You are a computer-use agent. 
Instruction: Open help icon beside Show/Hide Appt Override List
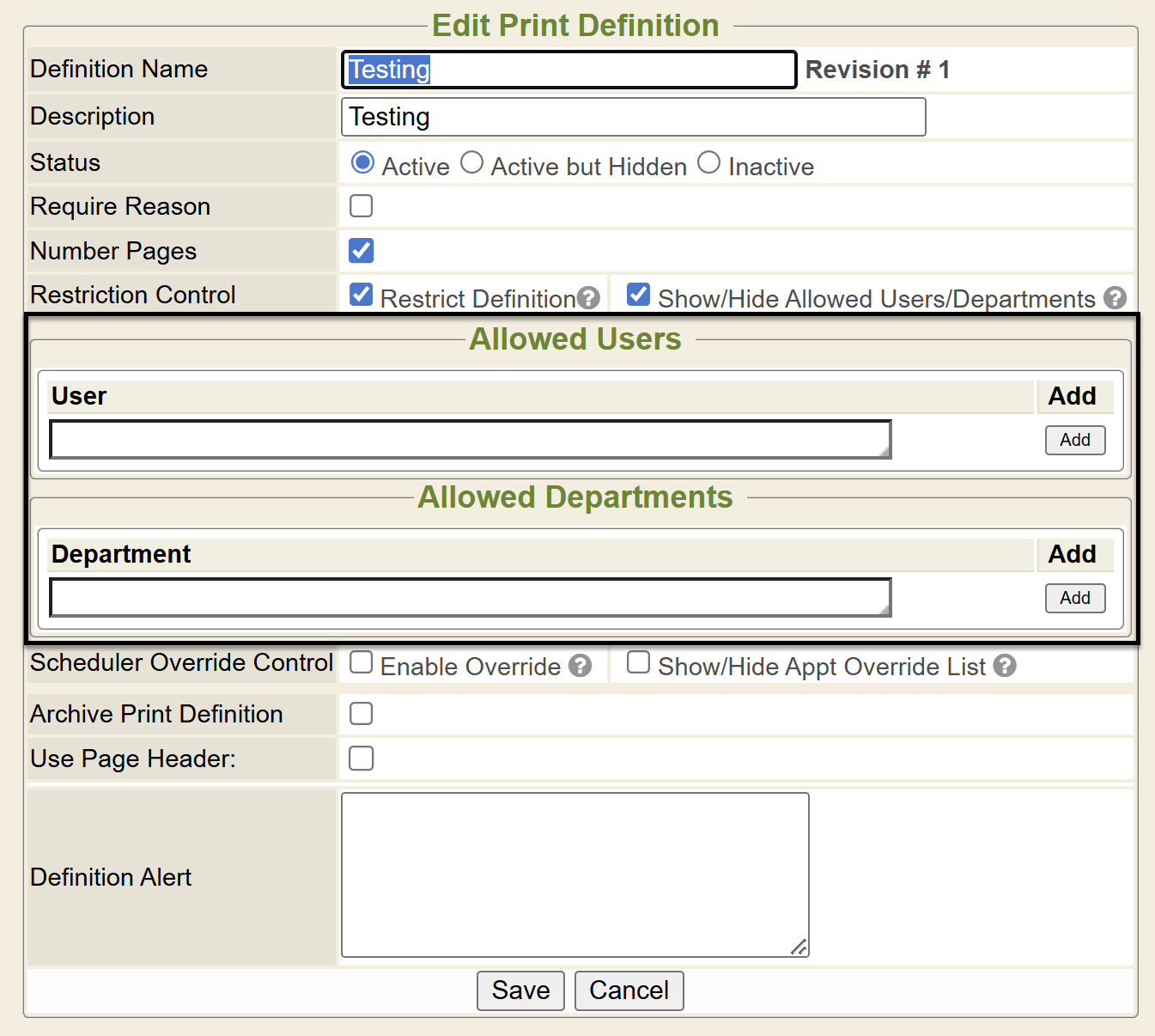click(x=1005, y=666)
